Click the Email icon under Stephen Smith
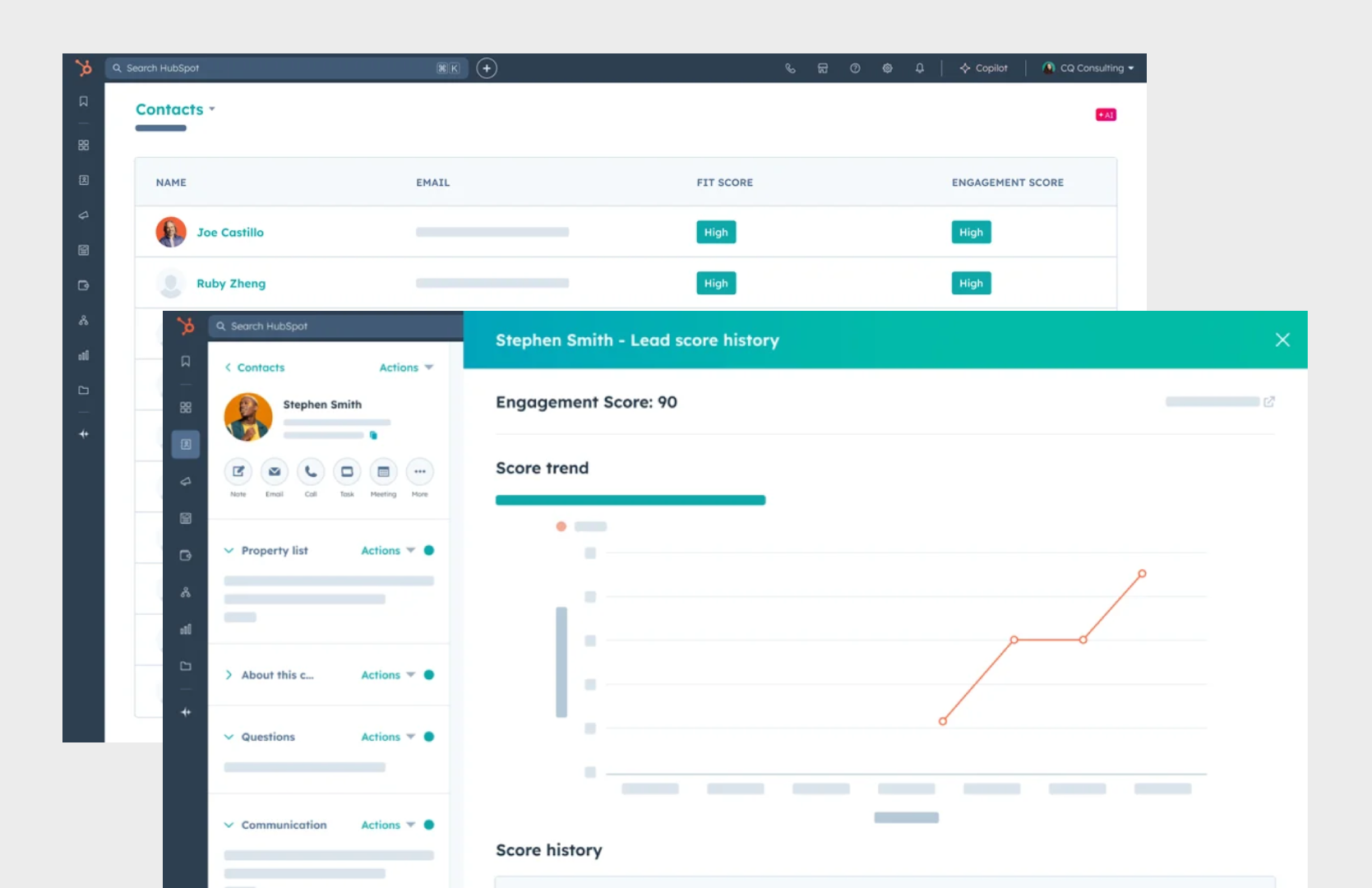The width and height of the screenshot is (1372, 888). pyautogui.click(x=275, y=471)
